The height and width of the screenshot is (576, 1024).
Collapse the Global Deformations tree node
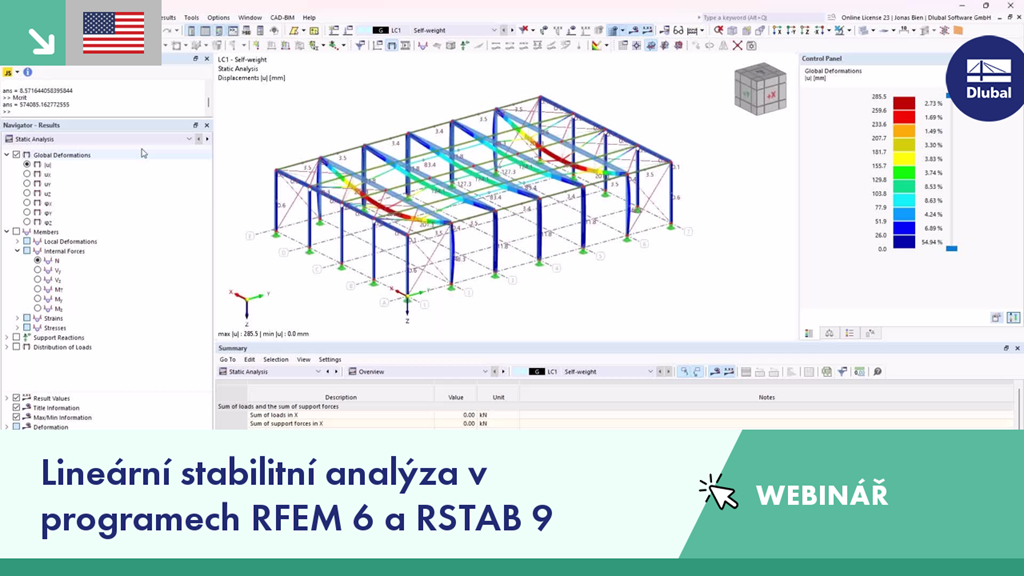(x=7, y=155)
